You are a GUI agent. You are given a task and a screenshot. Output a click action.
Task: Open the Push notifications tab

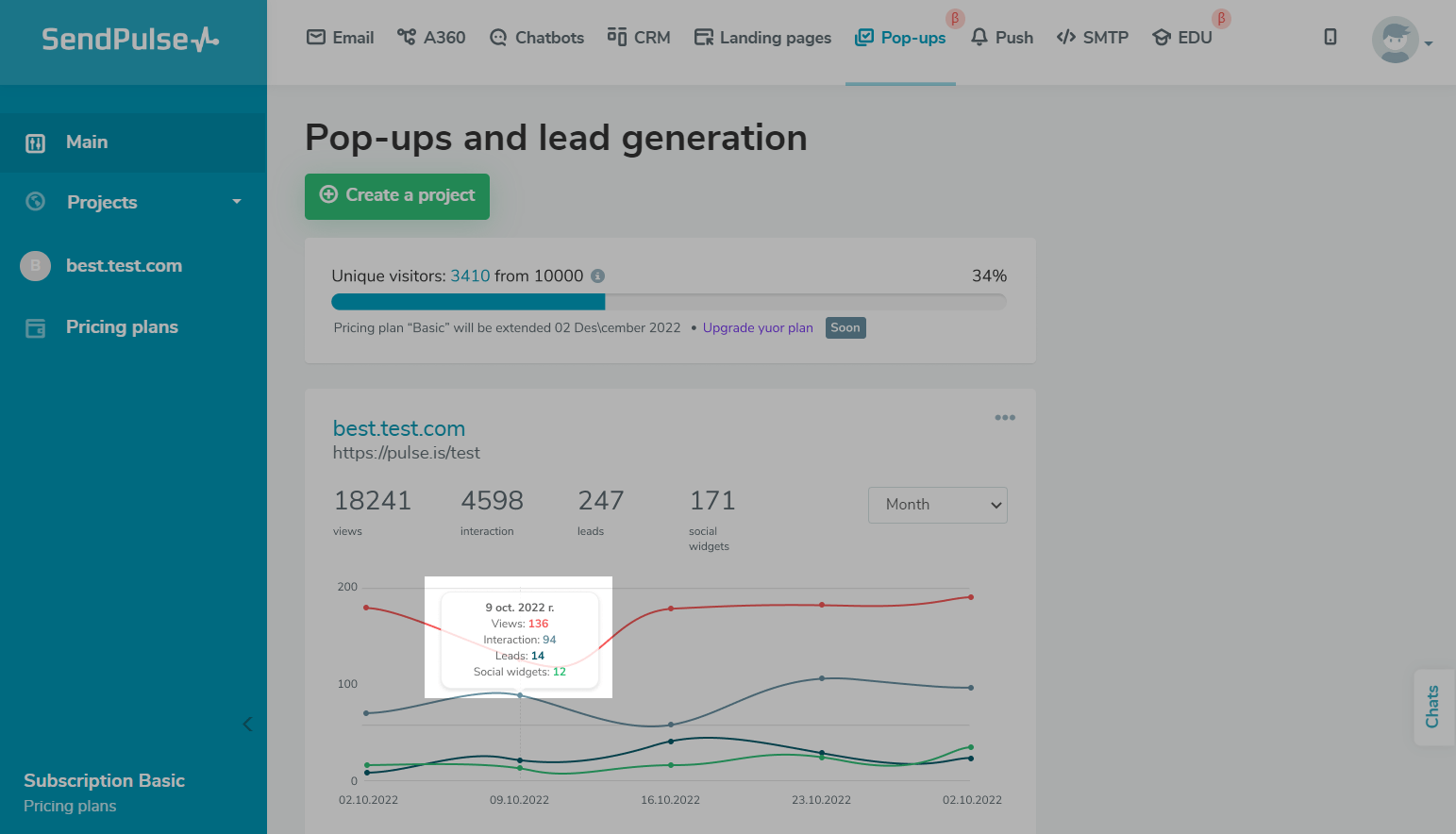[1001, 38]
